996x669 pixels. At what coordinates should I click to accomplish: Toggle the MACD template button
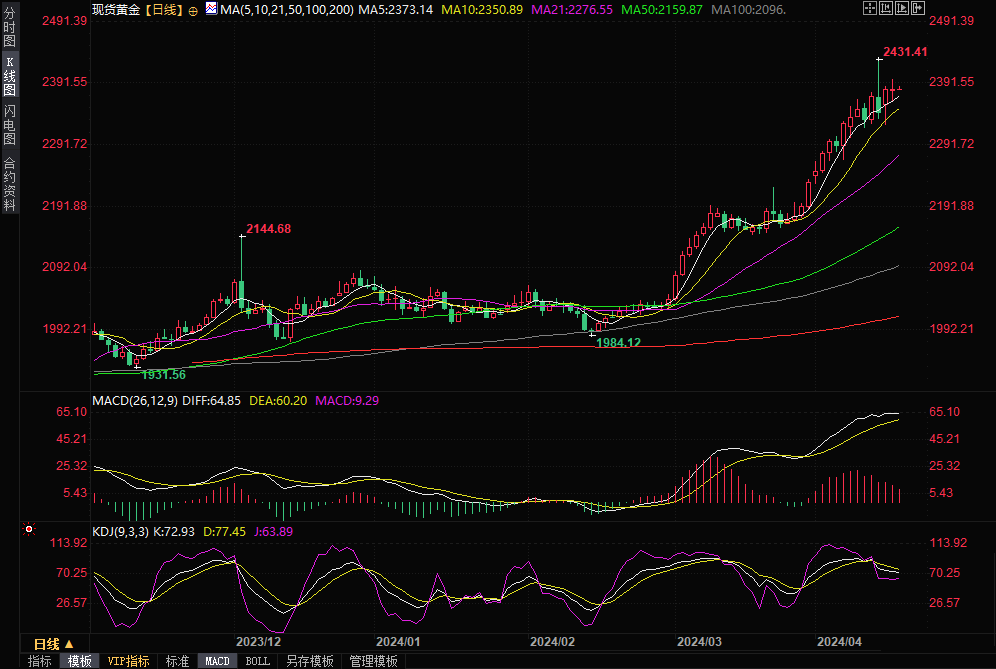tap(217, 661)
